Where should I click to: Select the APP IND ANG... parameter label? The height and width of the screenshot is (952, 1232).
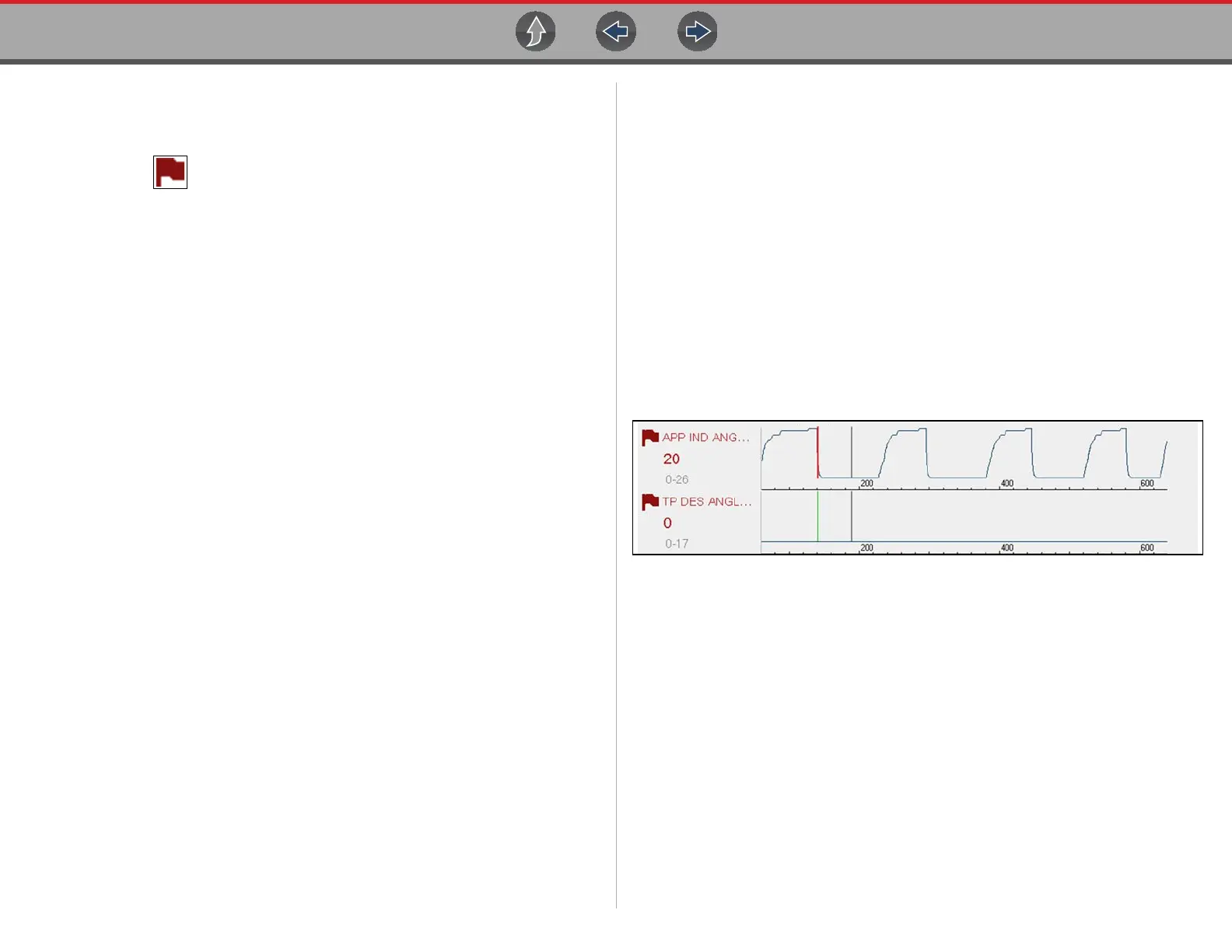[706, 437]
